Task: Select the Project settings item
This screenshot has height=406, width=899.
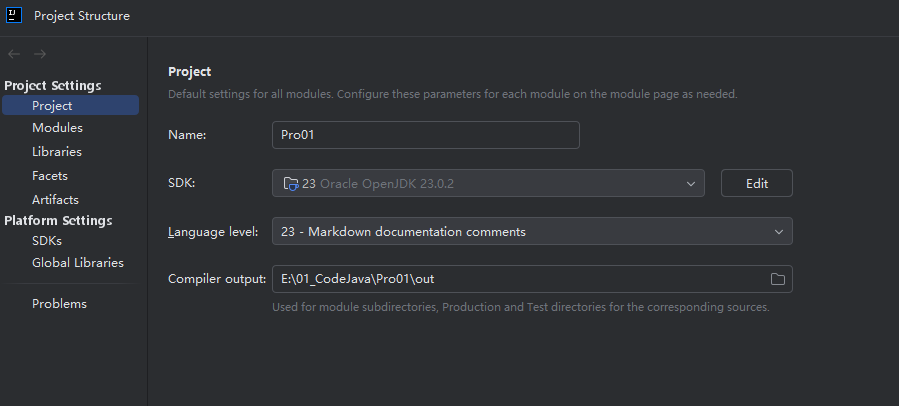Action: pyautogui.click(x=71, y=106)
